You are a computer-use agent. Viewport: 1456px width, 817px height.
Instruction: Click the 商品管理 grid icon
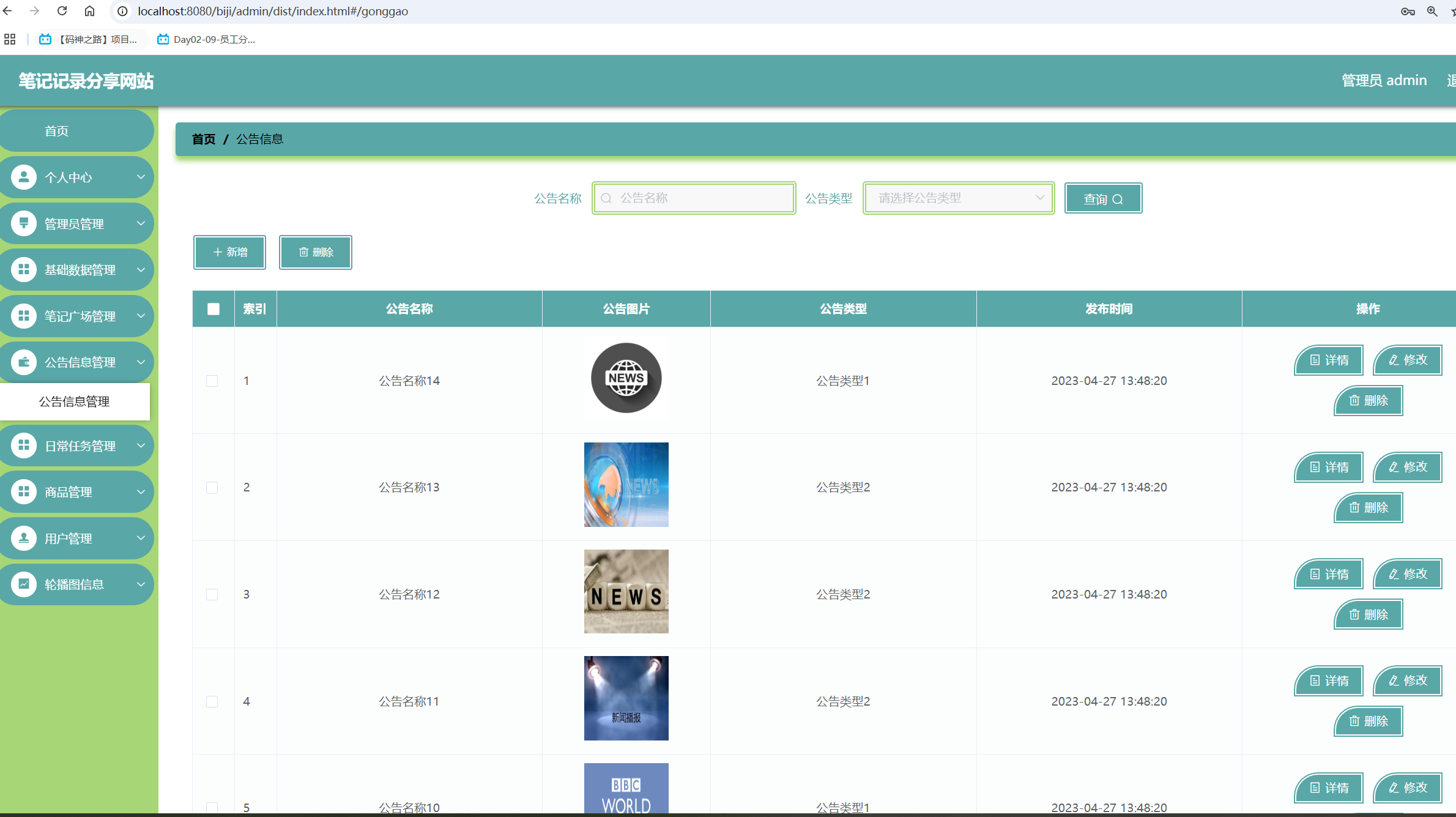pyautogui.click(x=24, y=491)
